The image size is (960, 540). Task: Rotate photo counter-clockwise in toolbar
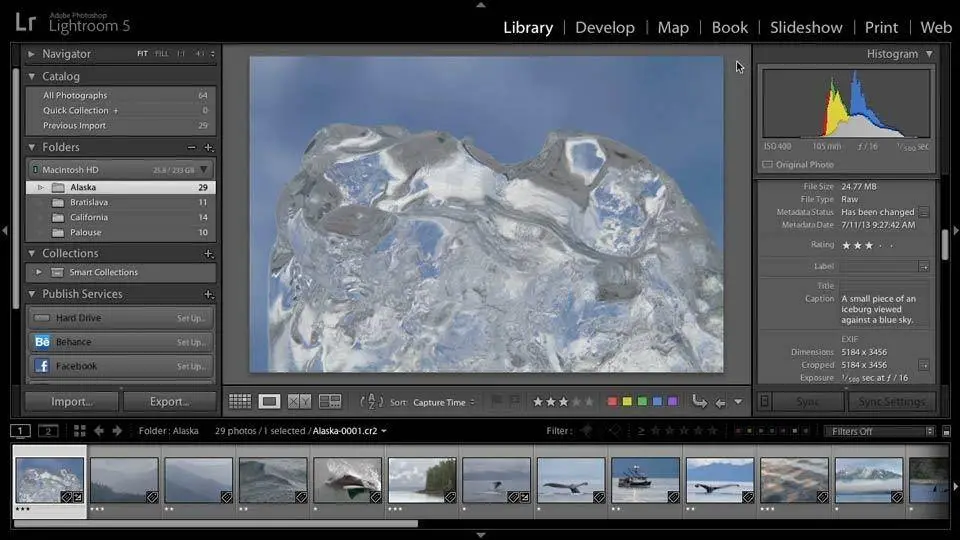tap(699, 402)
